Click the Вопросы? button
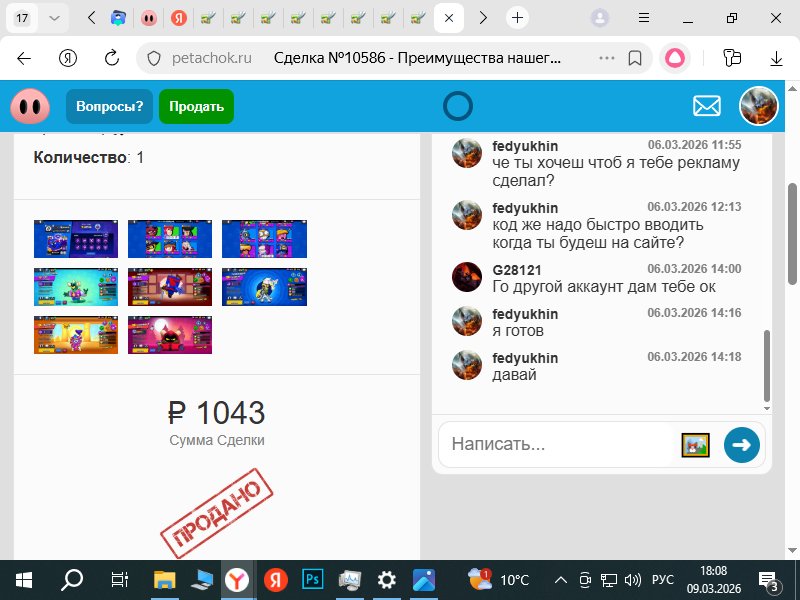This screenshot has width=800, height=600. click(109, 106)
